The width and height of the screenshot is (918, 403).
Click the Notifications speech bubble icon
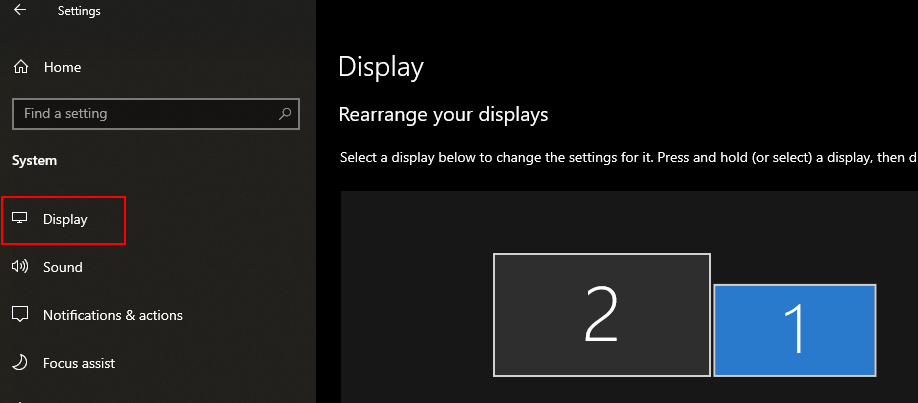20,315
